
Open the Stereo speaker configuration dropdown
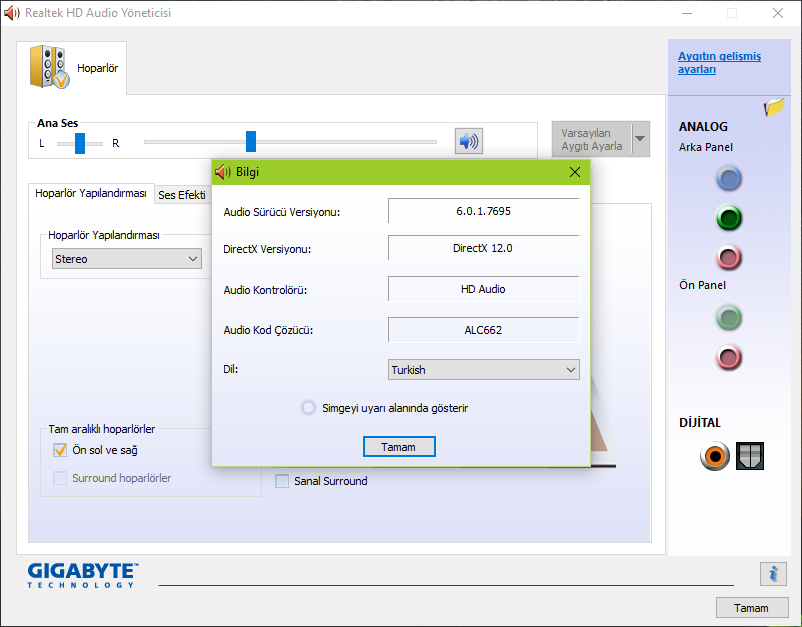coord(126,259)
